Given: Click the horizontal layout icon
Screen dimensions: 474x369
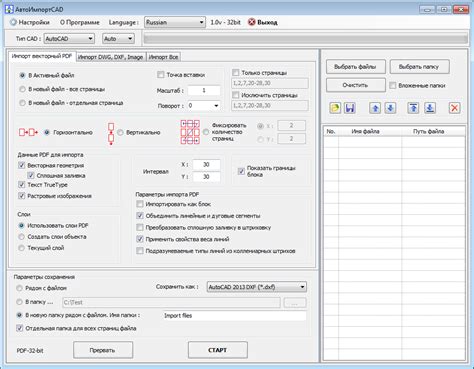Looking at the screenshot, I should 28,132.
